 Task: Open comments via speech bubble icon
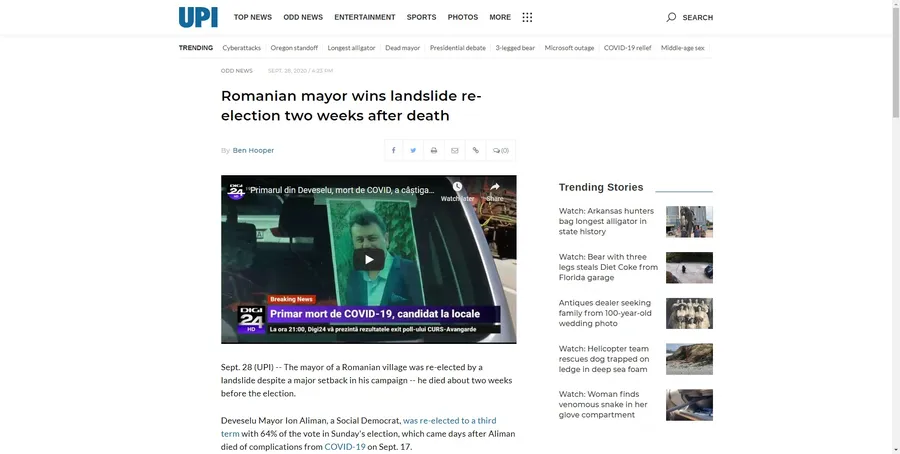click(x=500, y=150)
